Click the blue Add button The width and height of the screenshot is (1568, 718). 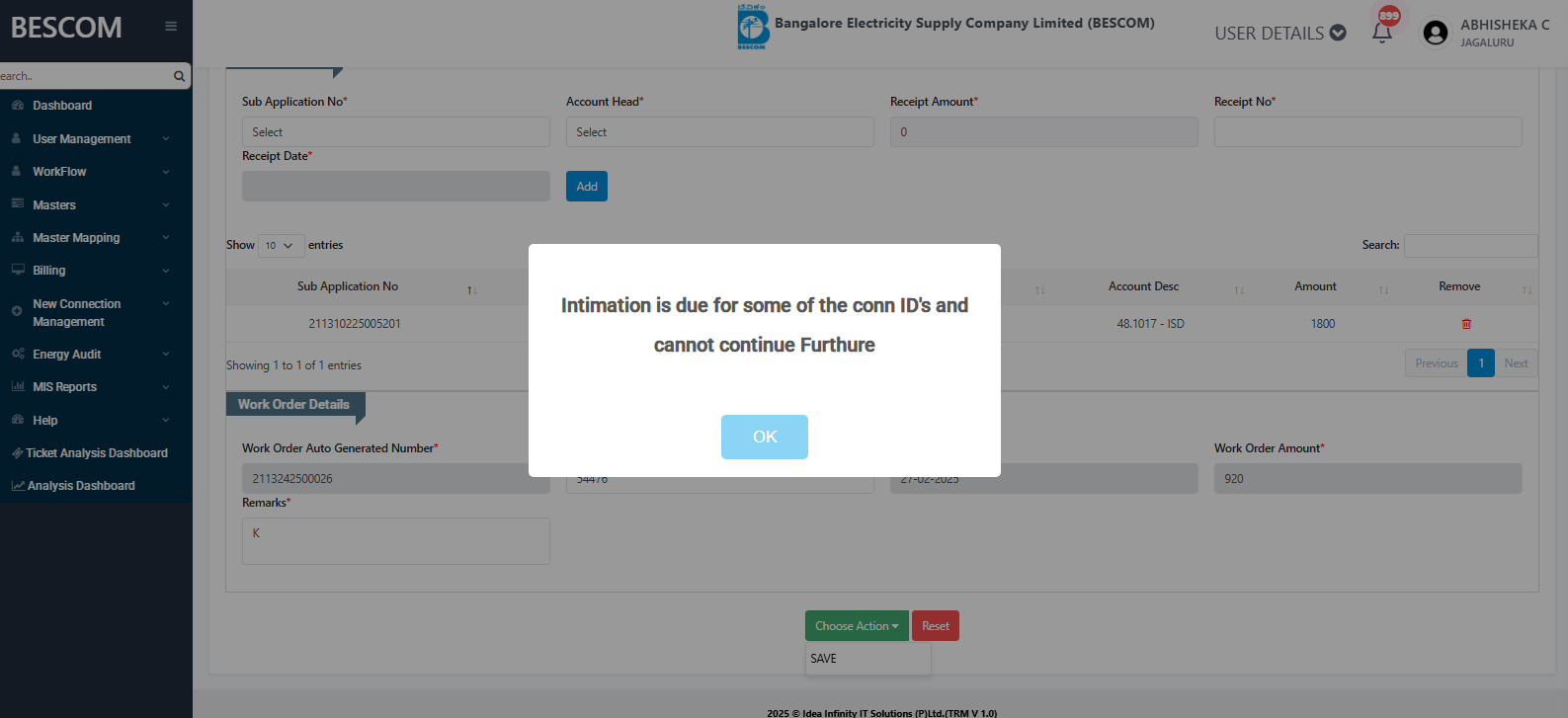[x=587, y=187]
